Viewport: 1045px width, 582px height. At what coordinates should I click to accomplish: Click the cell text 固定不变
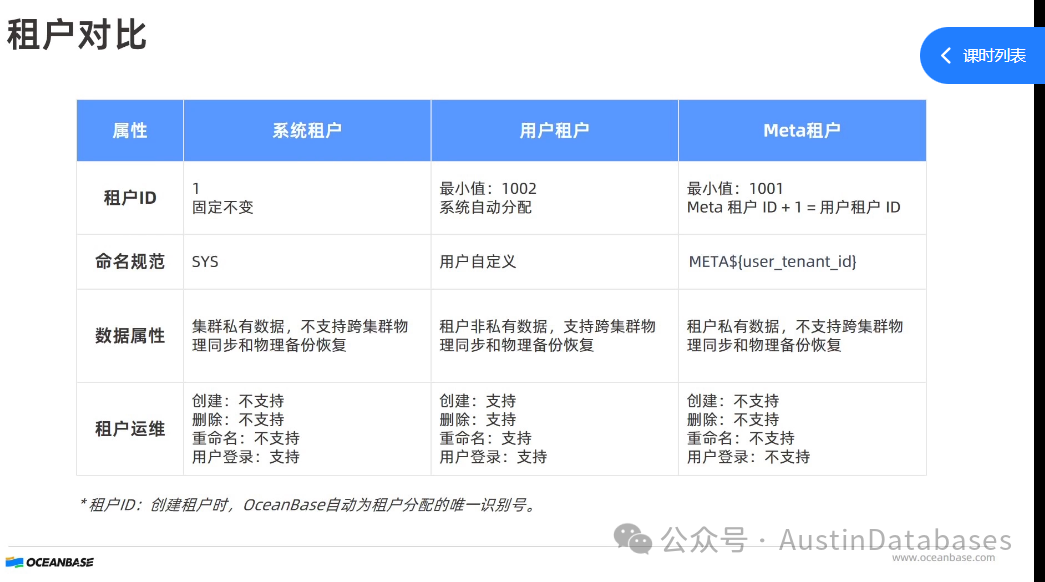(x=223, y=207)
